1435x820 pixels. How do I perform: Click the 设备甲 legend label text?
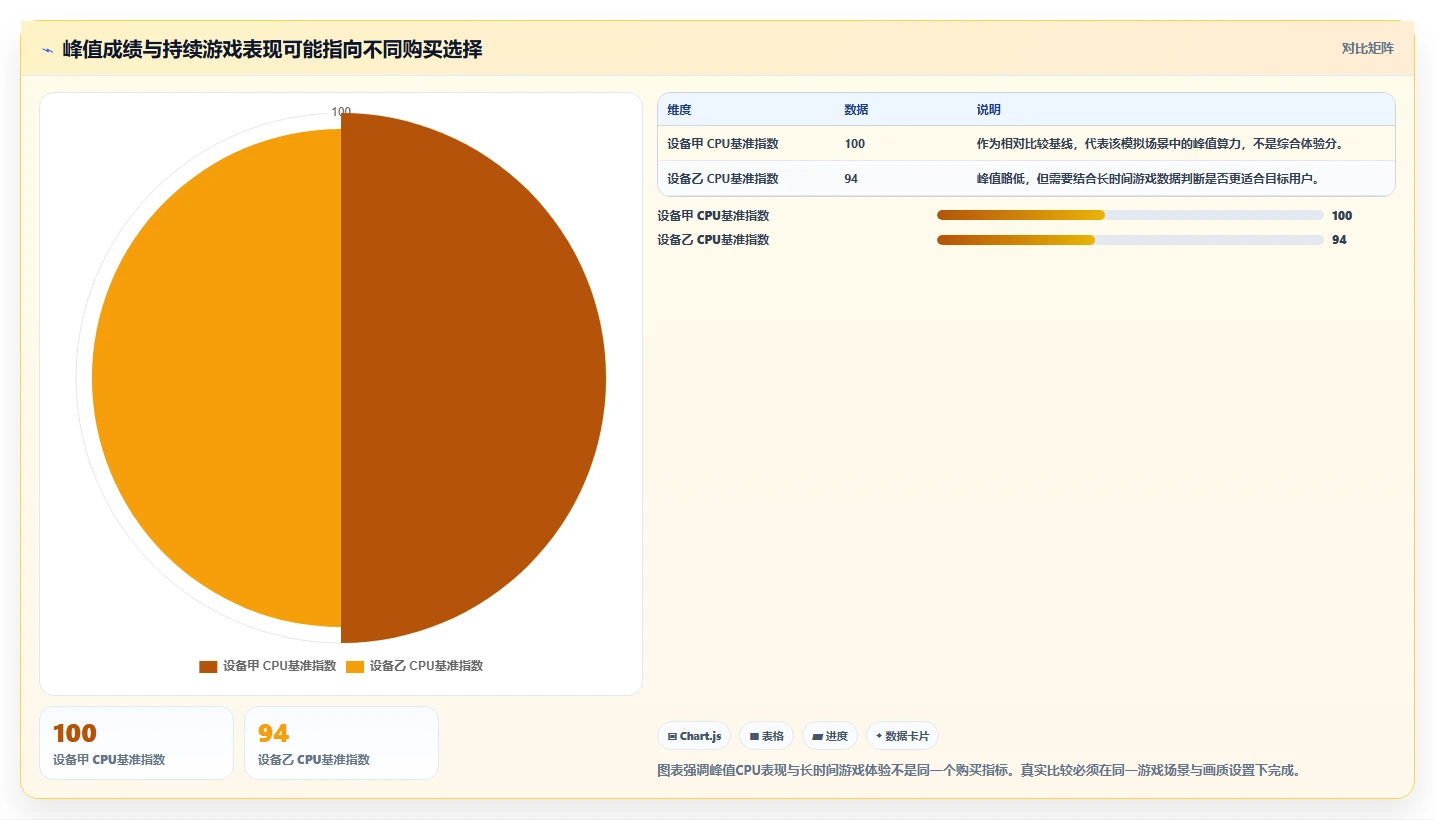click(x=279, y=666)
